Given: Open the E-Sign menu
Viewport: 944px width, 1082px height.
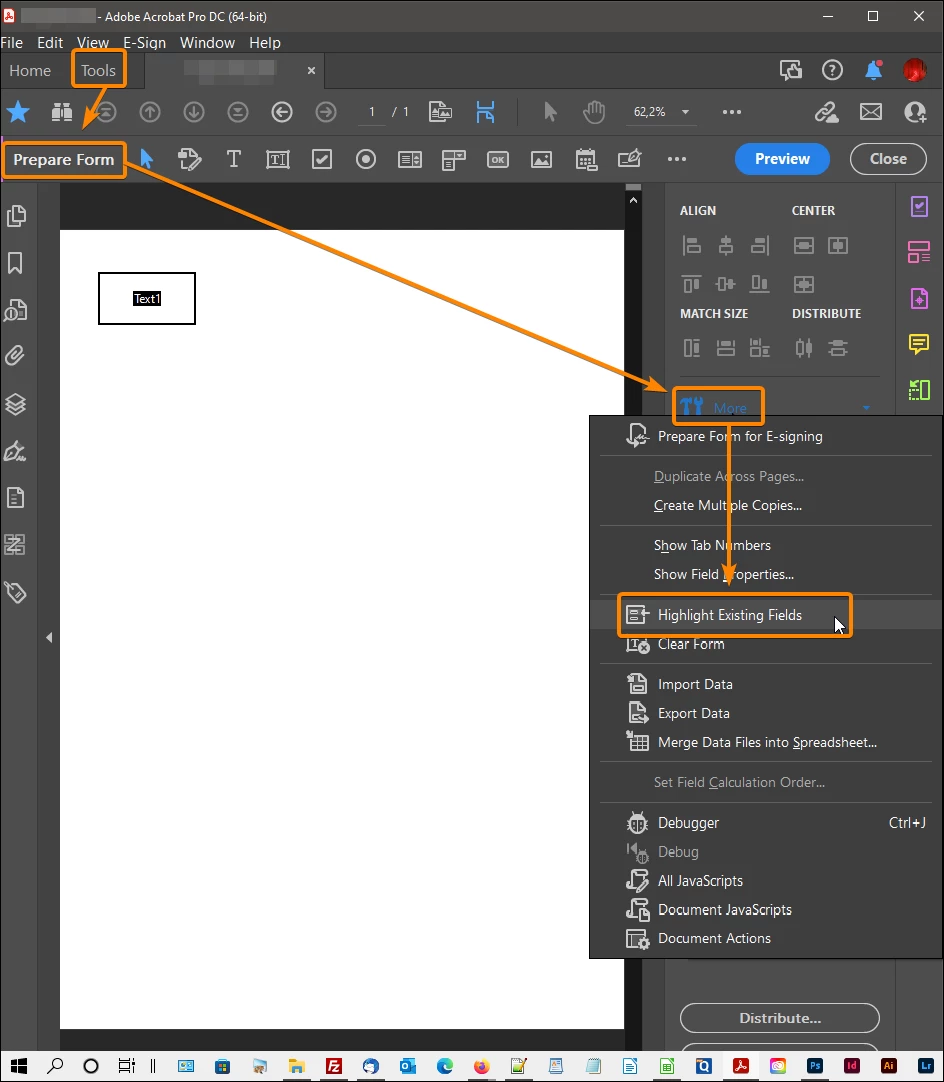Looking at the screenshot, I should click(x=144, y=43).
